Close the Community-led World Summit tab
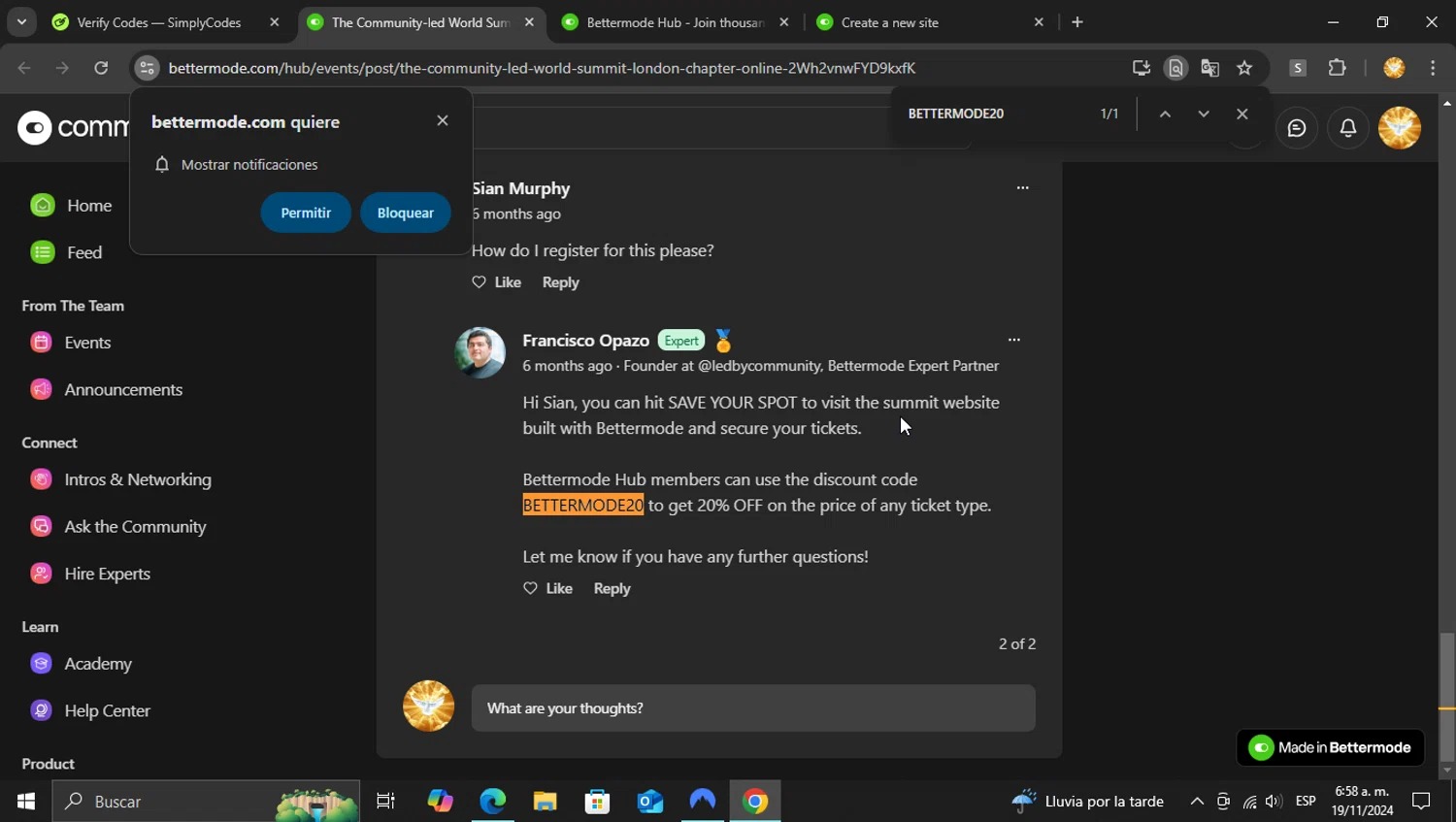1456x822 pixels. (x=529, y=22)
